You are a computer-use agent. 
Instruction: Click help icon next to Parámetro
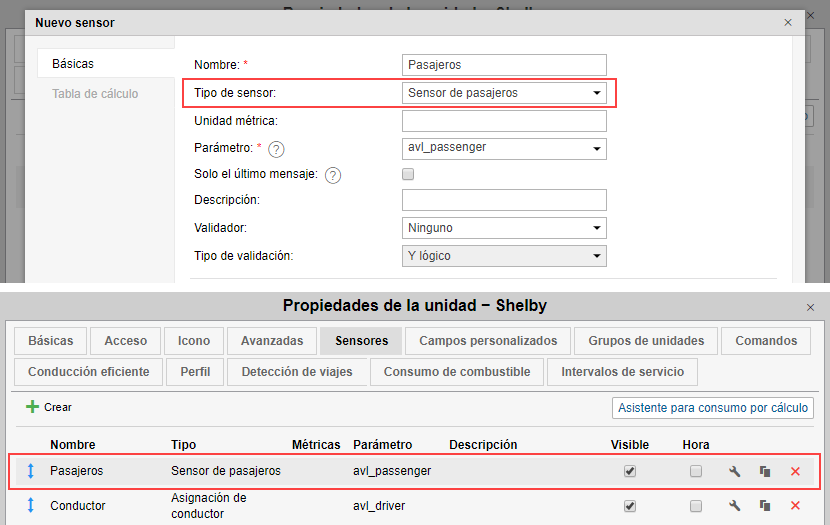tap(277, 148)
